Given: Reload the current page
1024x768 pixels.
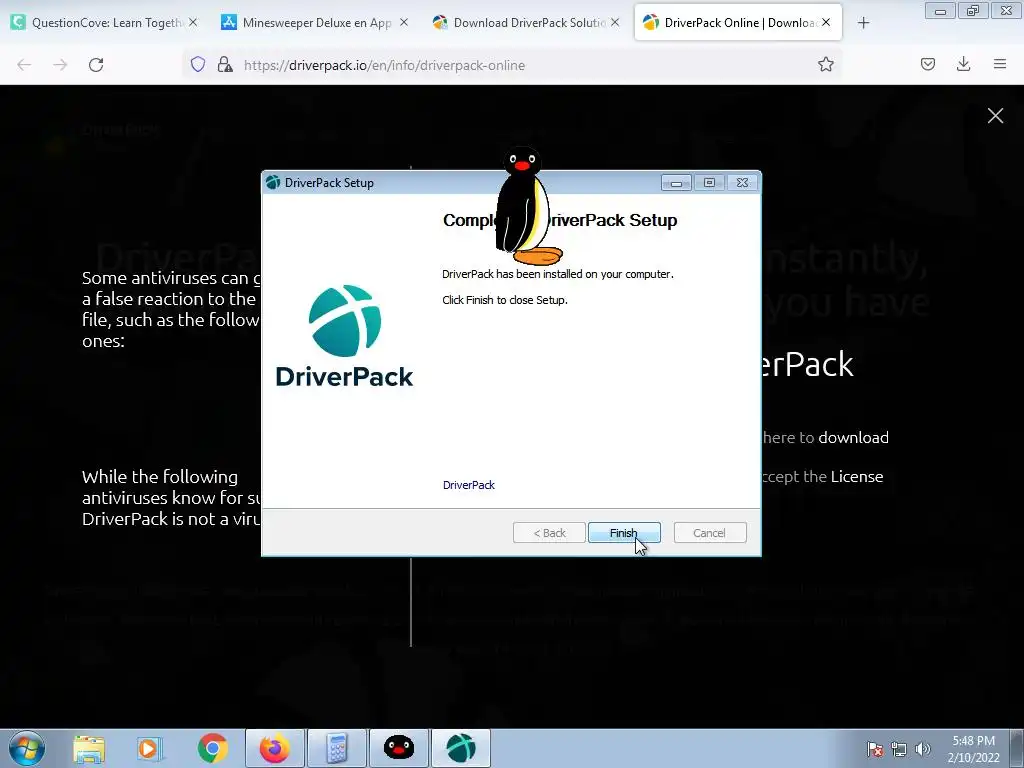Looking at the screenshot, I should point(96,65).
